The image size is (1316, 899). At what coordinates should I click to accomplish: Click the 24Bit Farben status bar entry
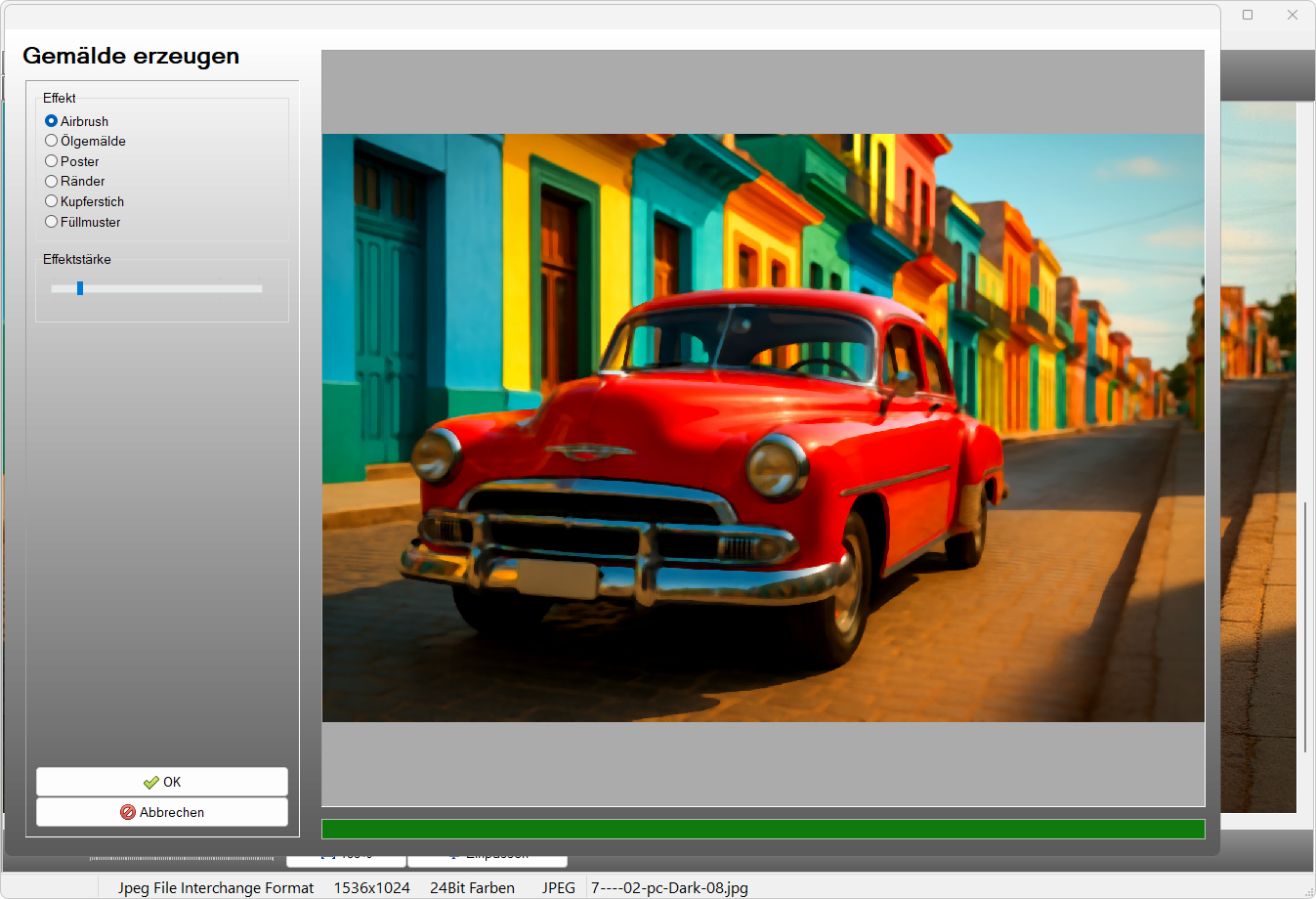click(x=472, y=887)
